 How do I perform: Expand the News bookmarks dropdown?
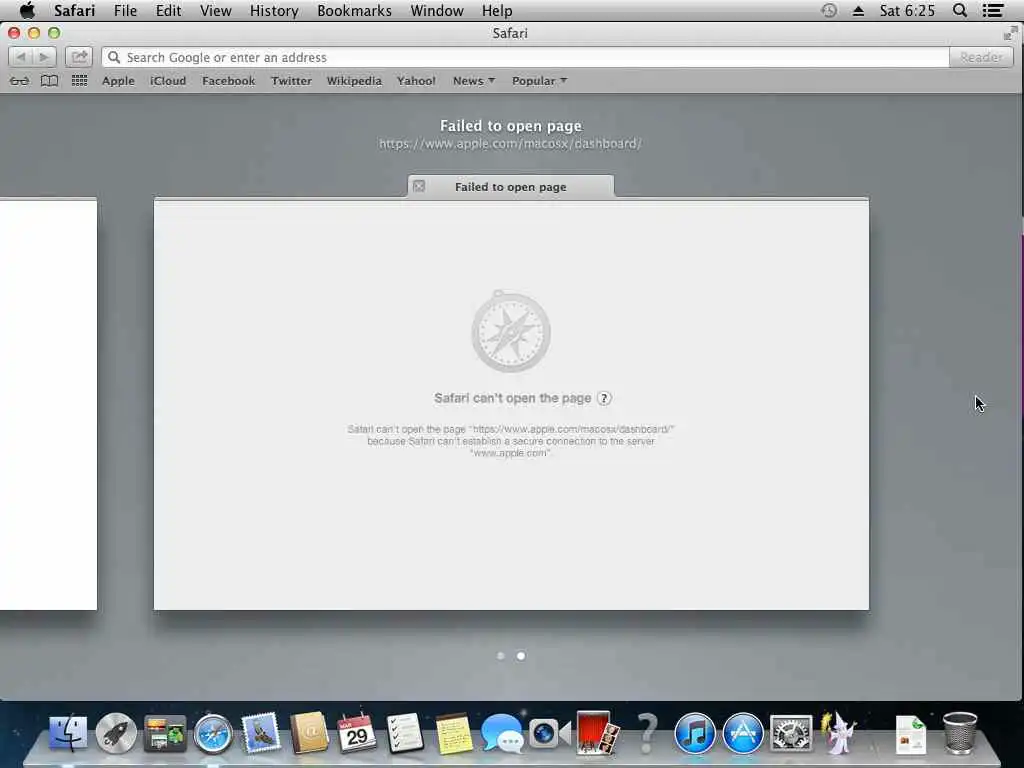[x=474, y=81]
